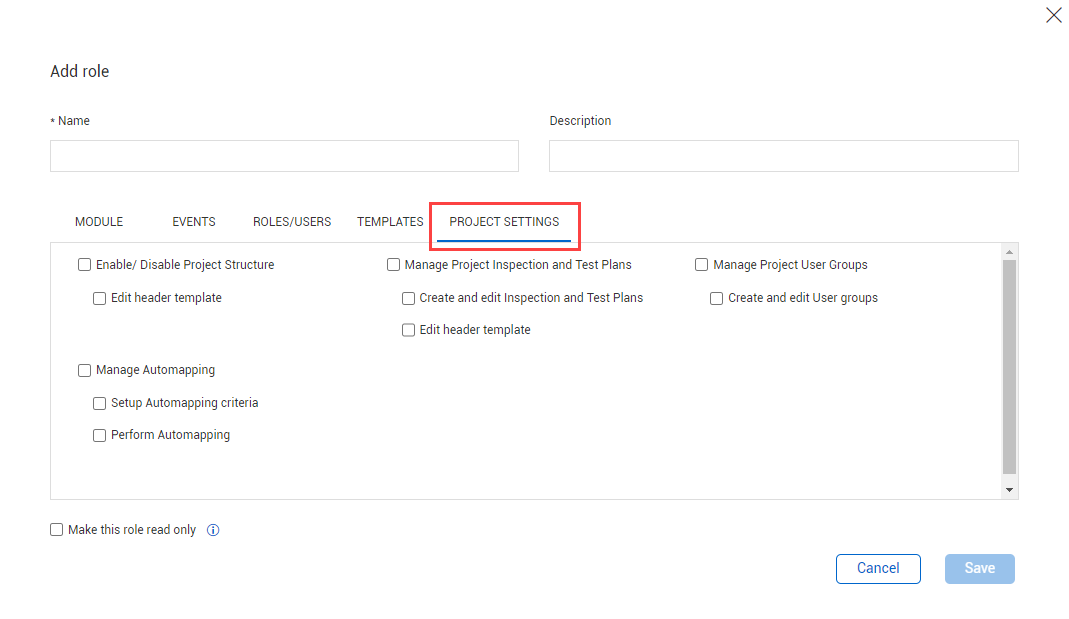Click the role Name input field
This screenshot has height=619, width=1069.
point(284,156)
